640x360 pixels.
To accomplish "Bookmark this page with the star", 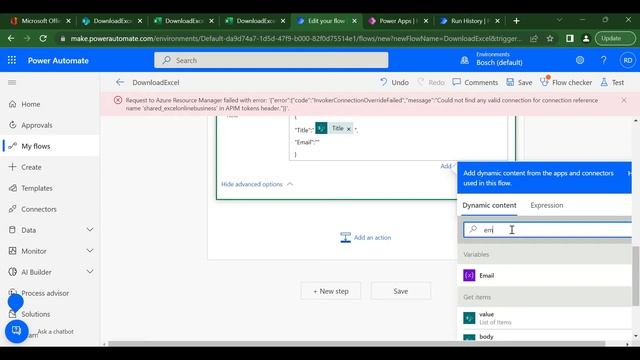I will [550, 38].
